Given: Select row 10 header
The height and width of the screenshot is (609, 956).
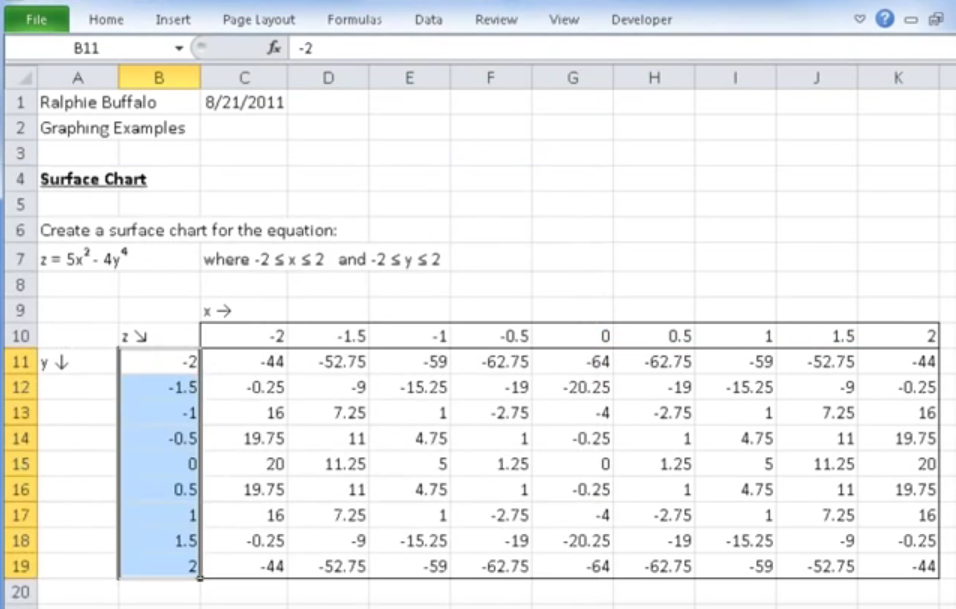Looking at the screenshot, I should [21, 337].
